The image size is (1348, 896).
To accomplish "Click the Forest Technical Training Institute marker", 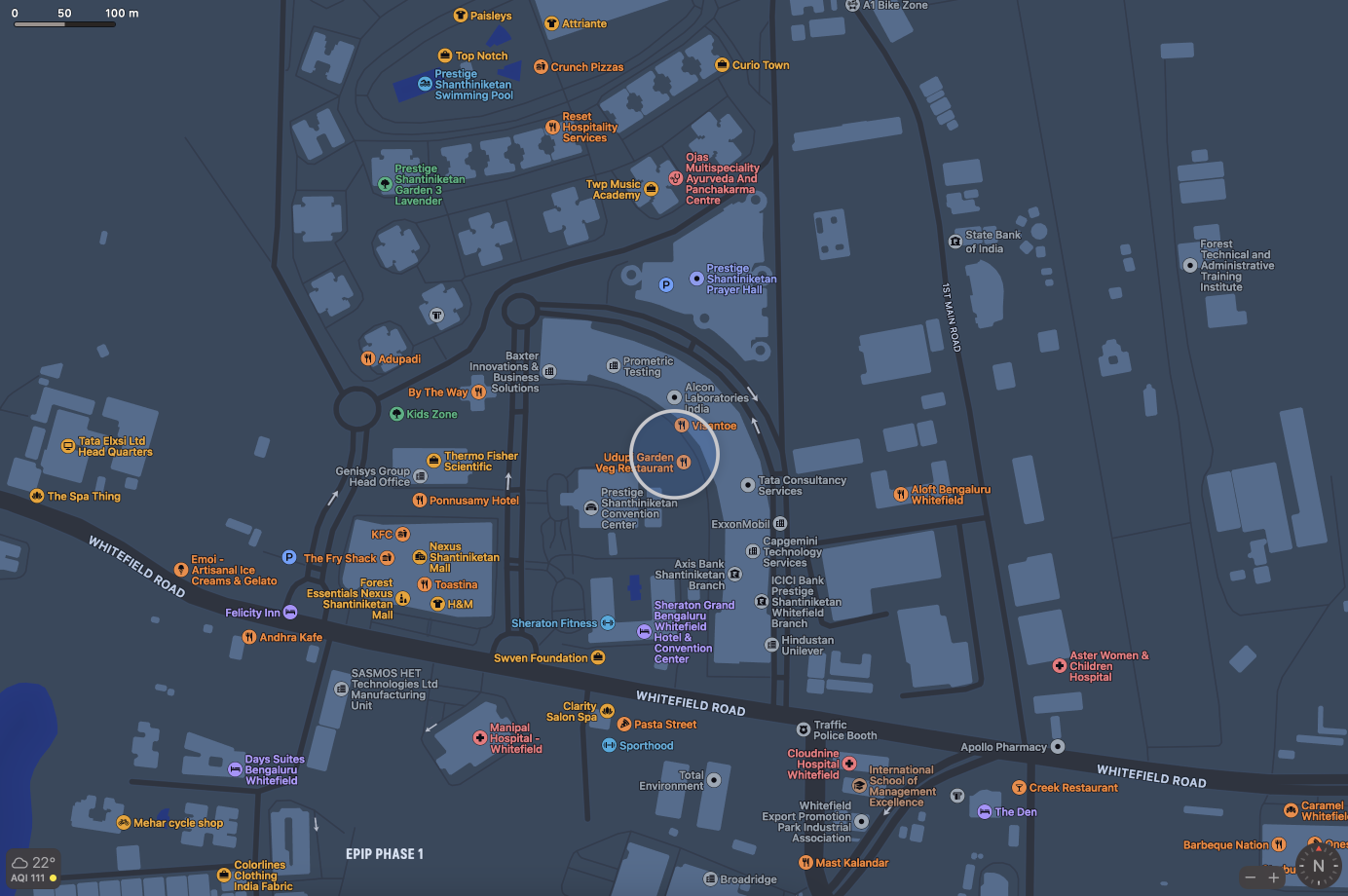I will point(1190,265).
